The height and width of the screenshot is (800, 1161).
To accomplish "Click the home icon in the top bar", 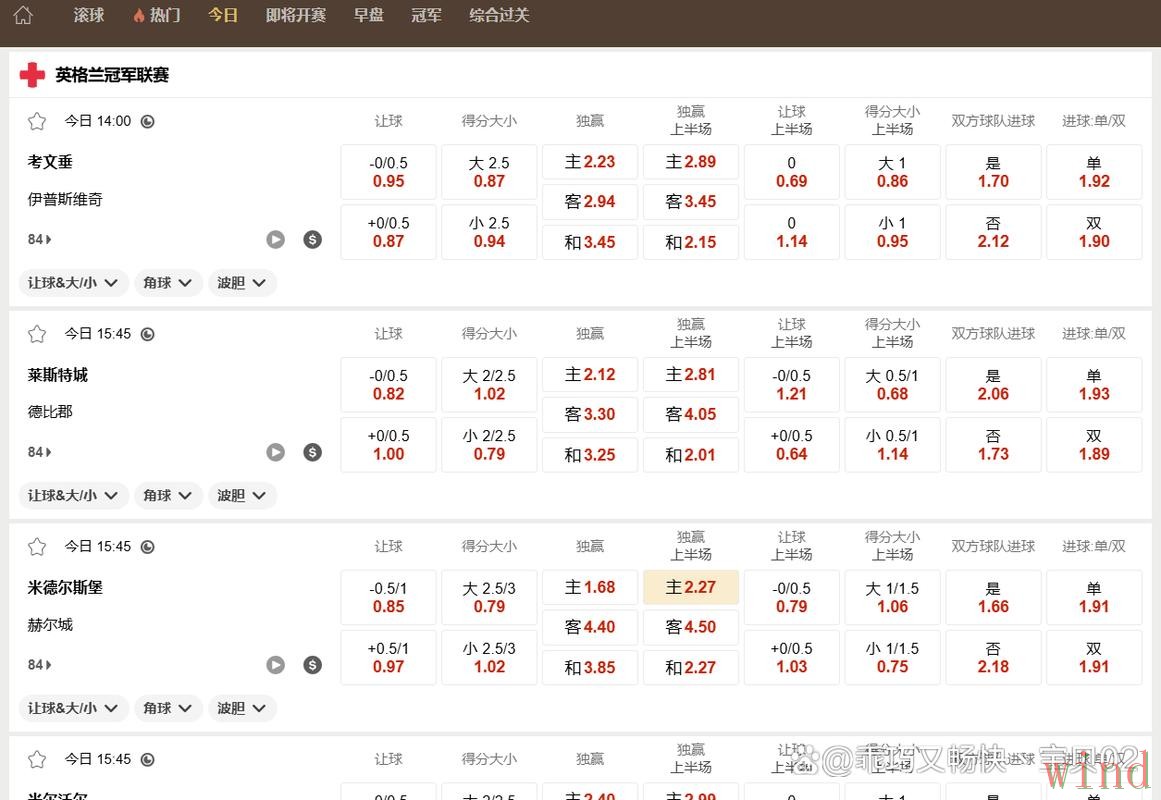I will coord(22,15).
